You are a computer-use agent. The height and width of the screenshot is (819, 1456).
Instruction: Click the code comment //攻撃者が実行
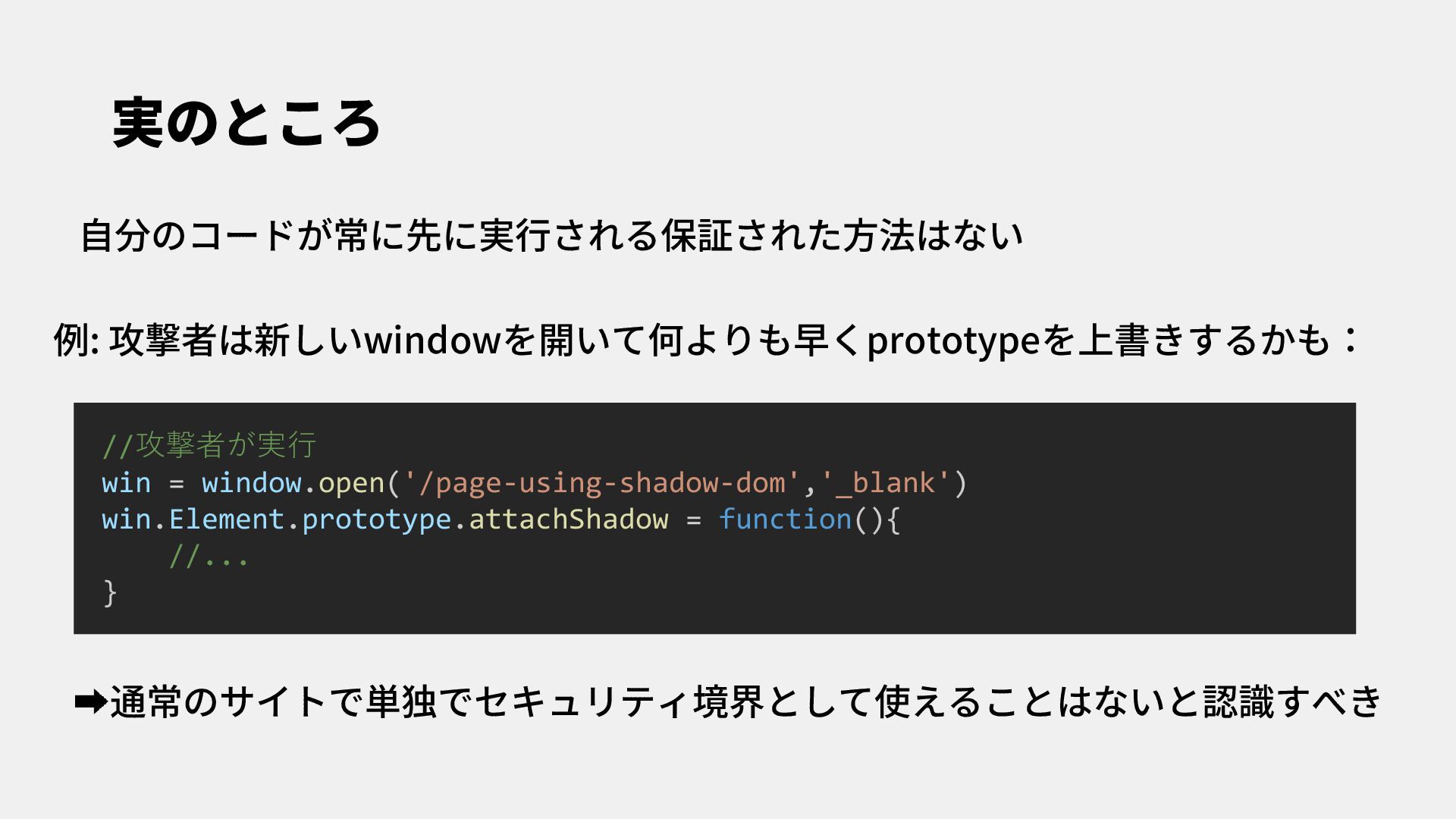click(x=209, y=445)
